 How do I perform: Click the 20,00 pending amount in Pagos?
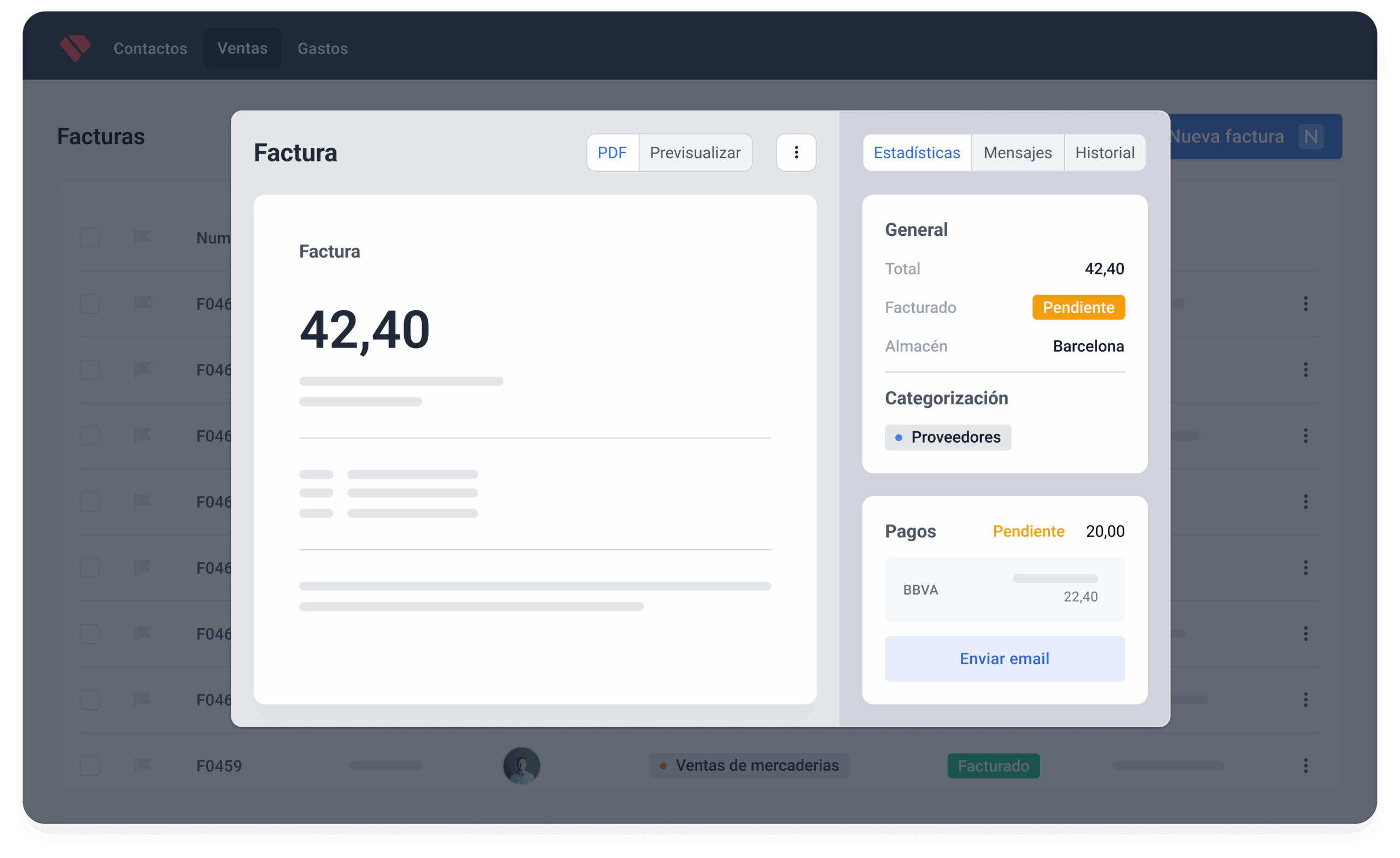click(x=1105, y=531)
